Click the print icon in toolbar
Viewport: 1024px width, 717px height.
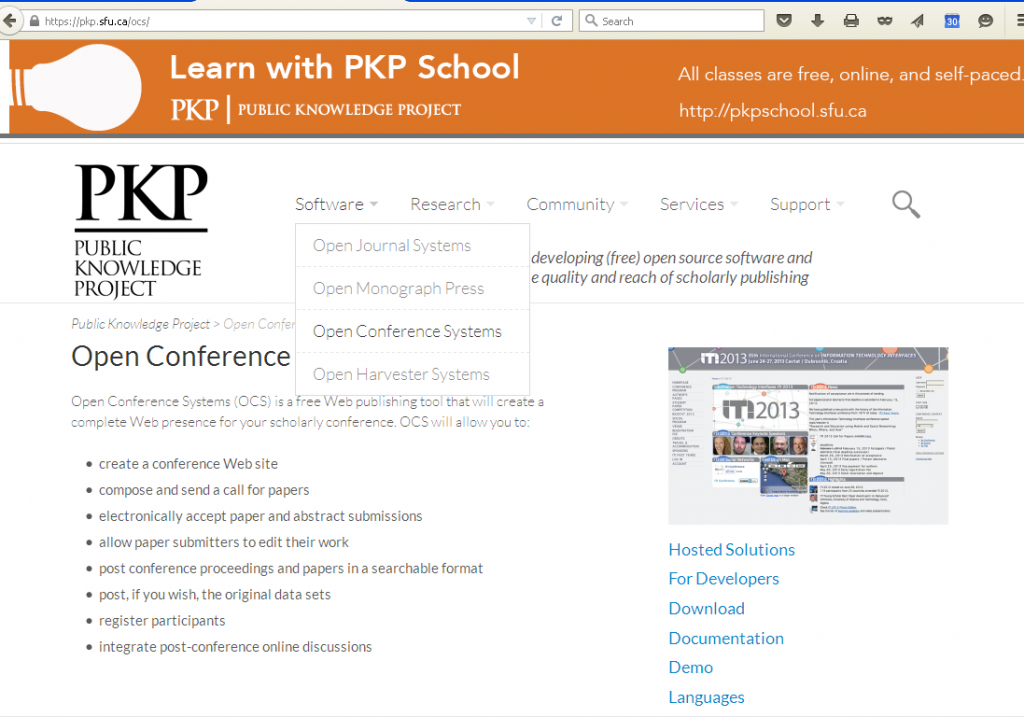click(851, 20)
